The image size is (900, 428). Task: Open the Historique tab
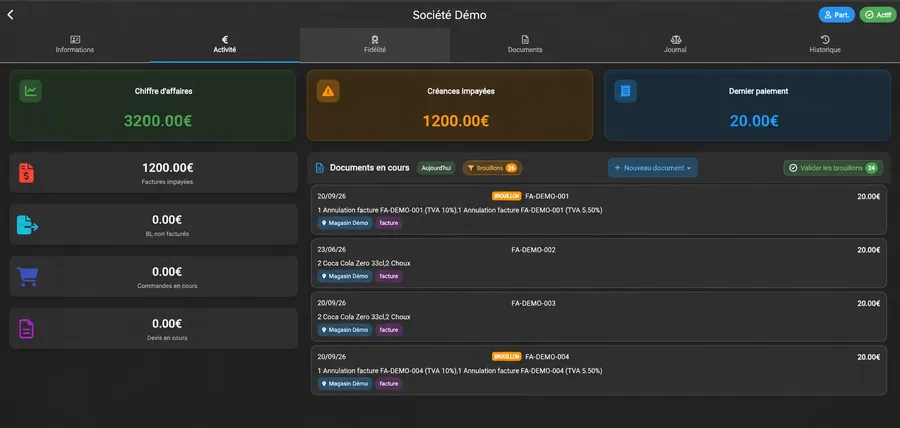(825, 45)
